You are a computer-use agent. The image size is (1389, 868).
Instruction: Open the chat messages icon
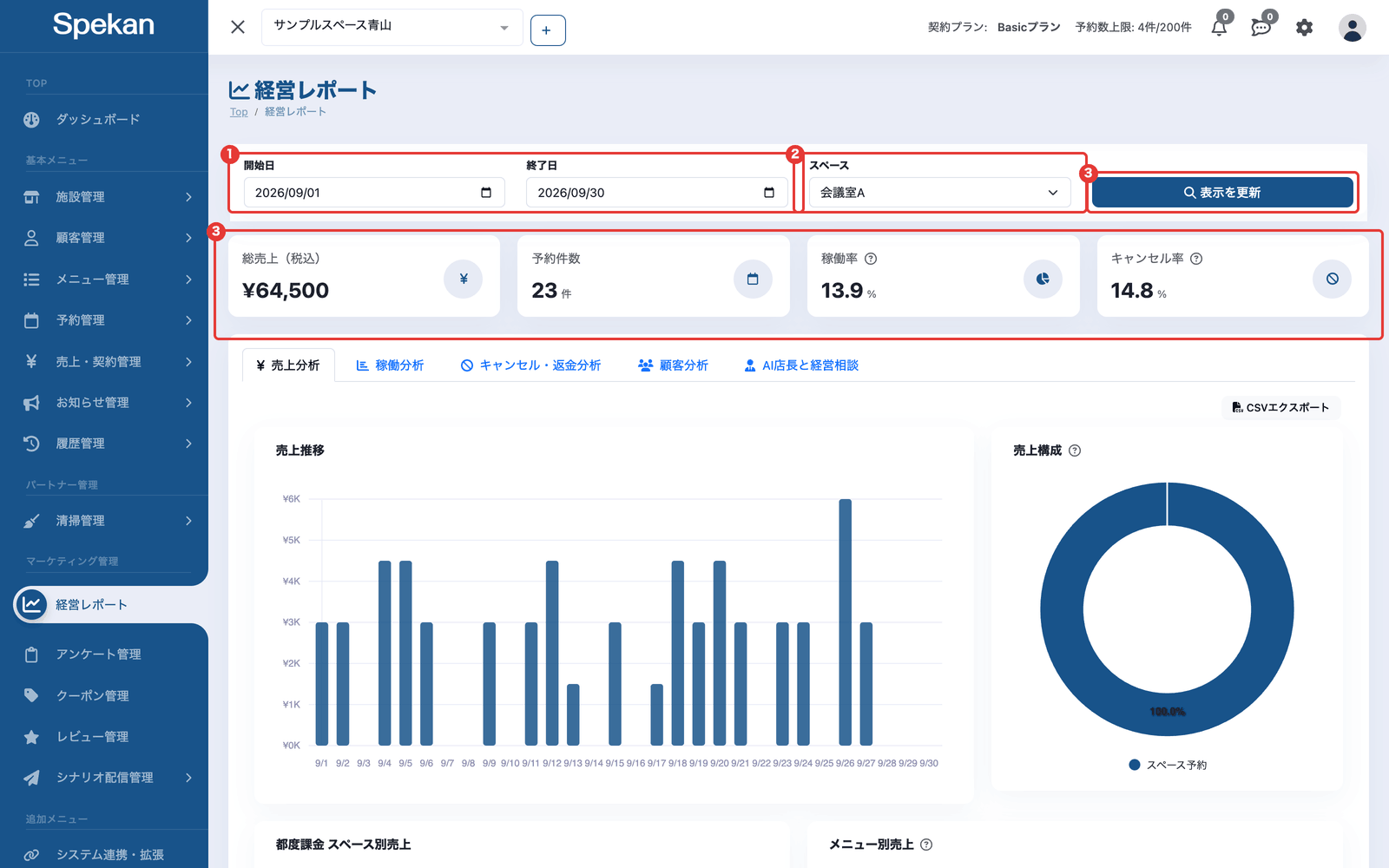(x=1261, y=27)
